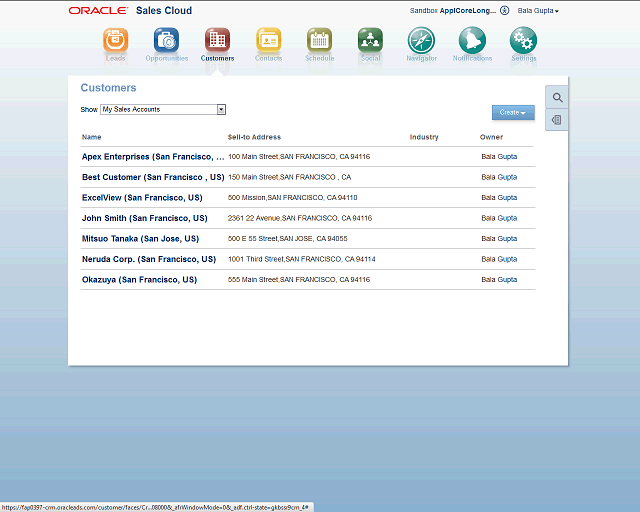This screenshot has width=640, height=512.
Task: Click address 150 Main Street, San Francisco
Action: coord(289,177)
